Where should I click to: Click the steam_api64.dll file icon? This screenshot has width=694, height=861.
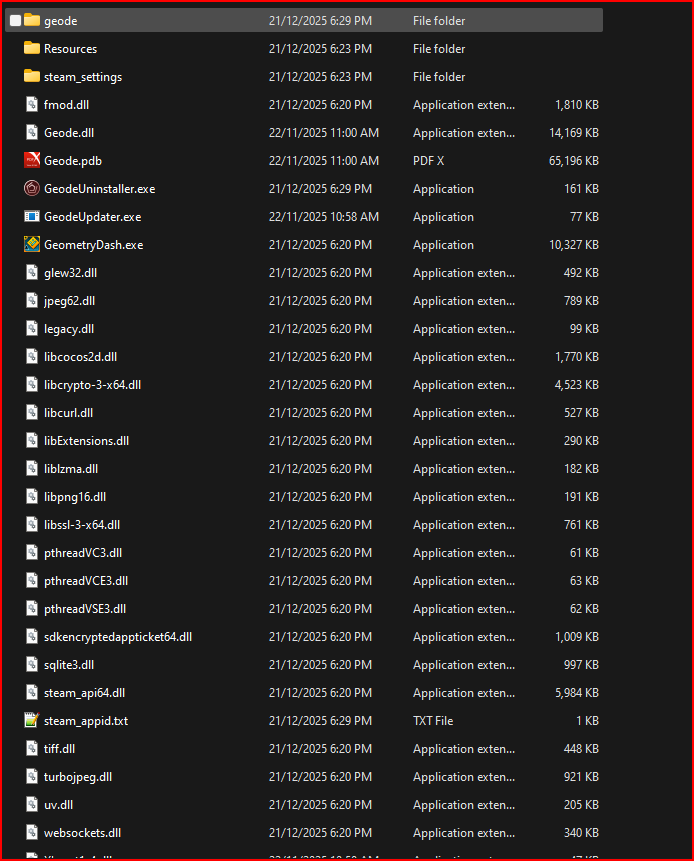[x=32, y=692]
